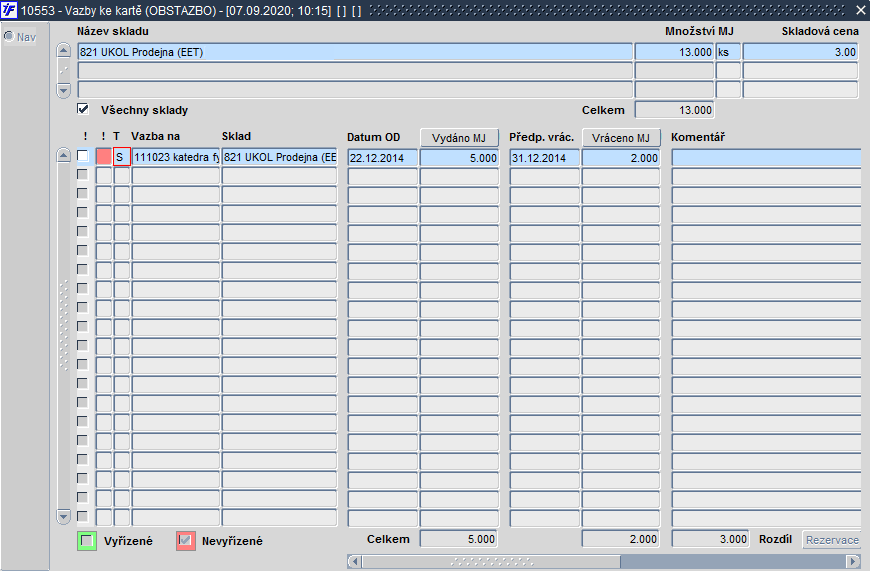Click the Množství MJ value 13.000 in top row
Image resolution: width=870 pixels, height=571 pixels.
coord(674,52)
